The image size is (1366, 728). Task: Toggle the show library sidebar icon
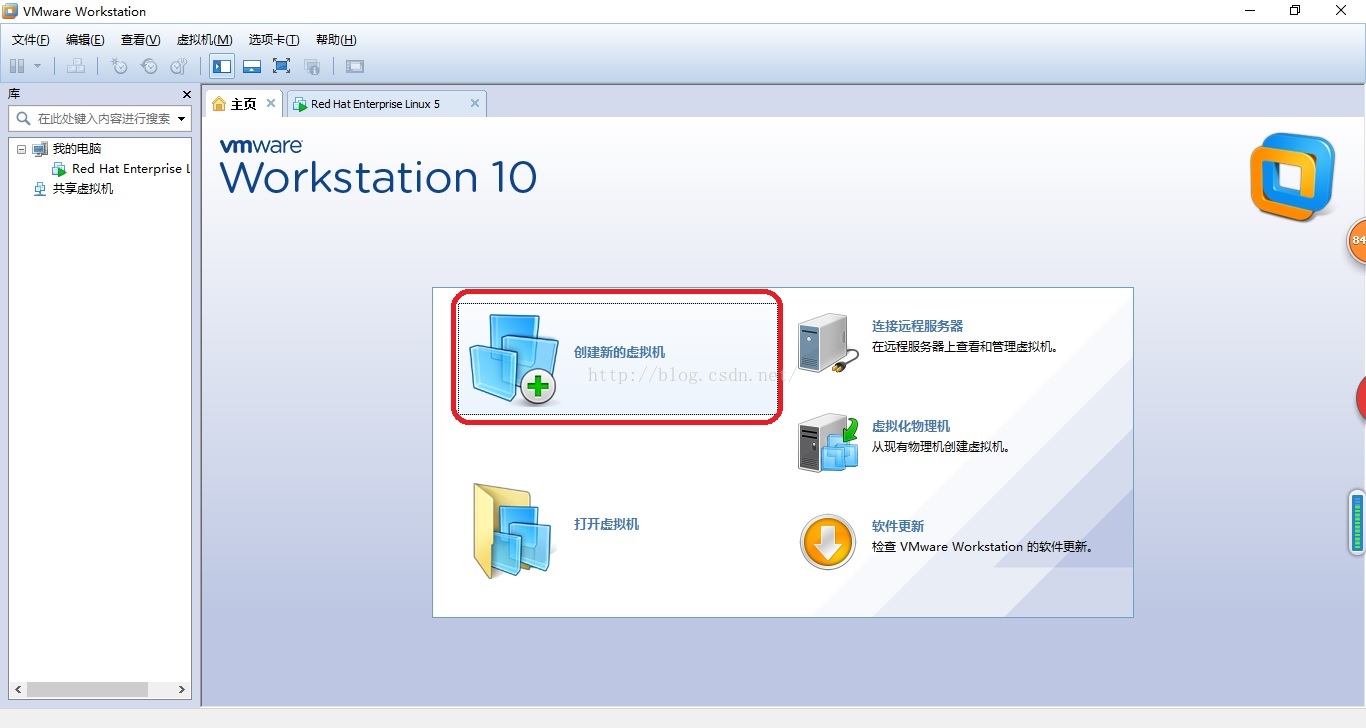tap(222, 66)
